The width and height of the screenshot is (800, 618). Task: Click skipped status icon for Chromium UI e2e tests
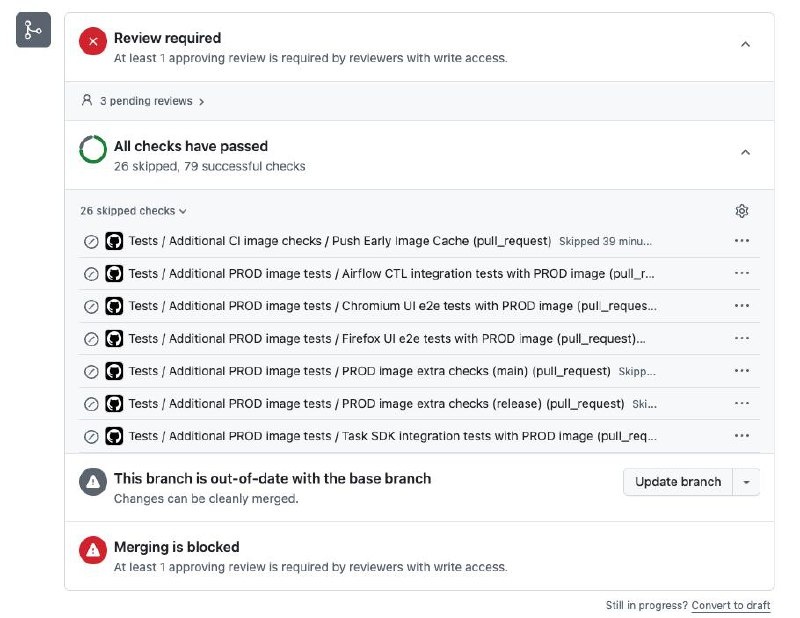pos(91,306)
